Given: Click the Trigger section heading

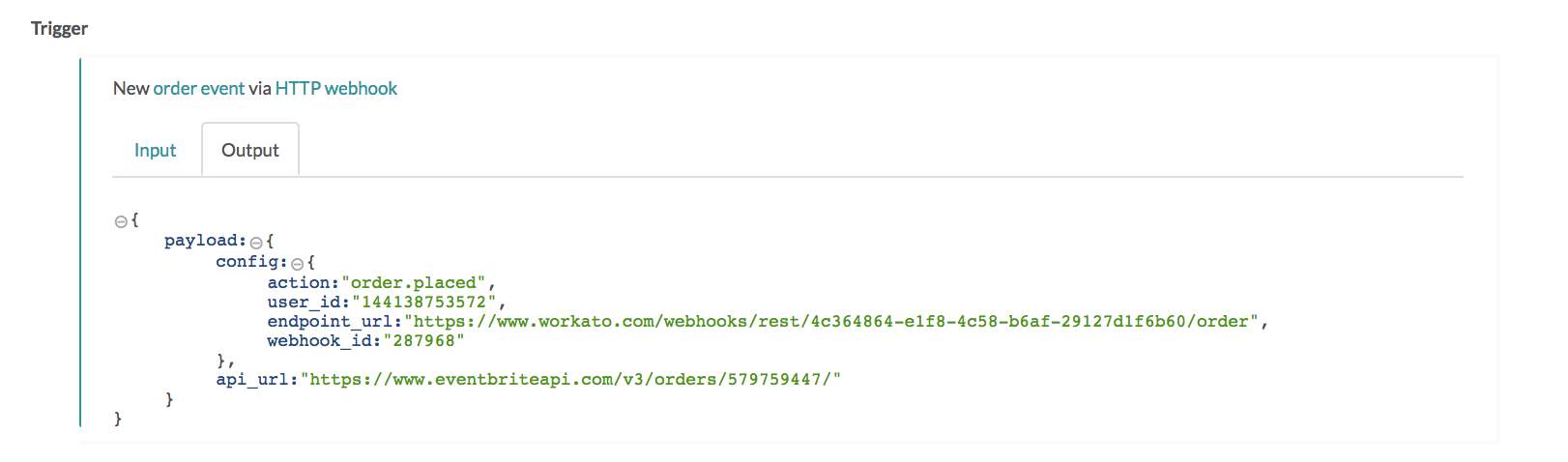Looking at the screenshot, I should click(x=59, y=28).
